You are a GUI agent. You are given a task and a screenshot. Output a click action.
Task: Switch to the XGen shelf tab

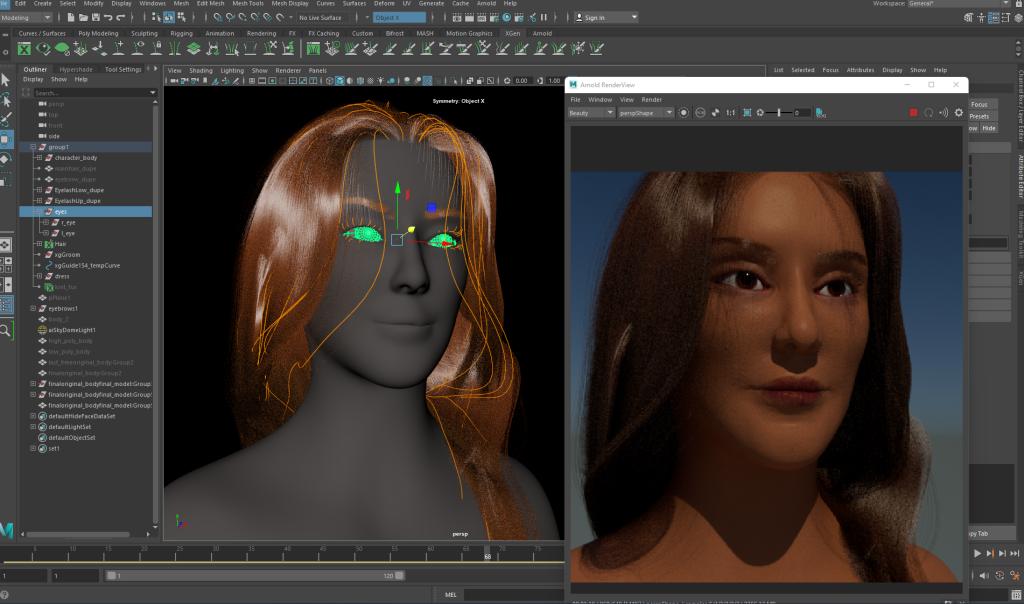click(513, 33)
